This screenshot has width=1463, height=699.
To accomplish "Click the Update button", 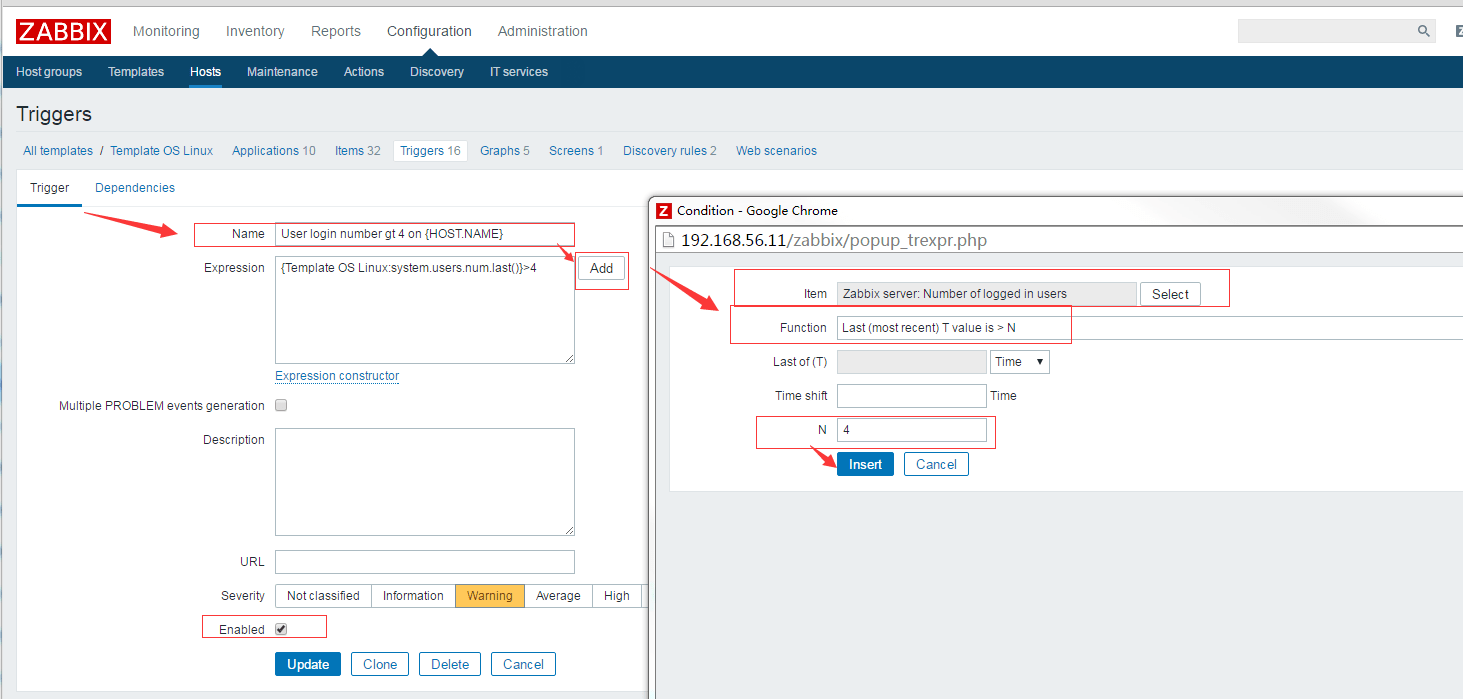I will tap(307, 663).
